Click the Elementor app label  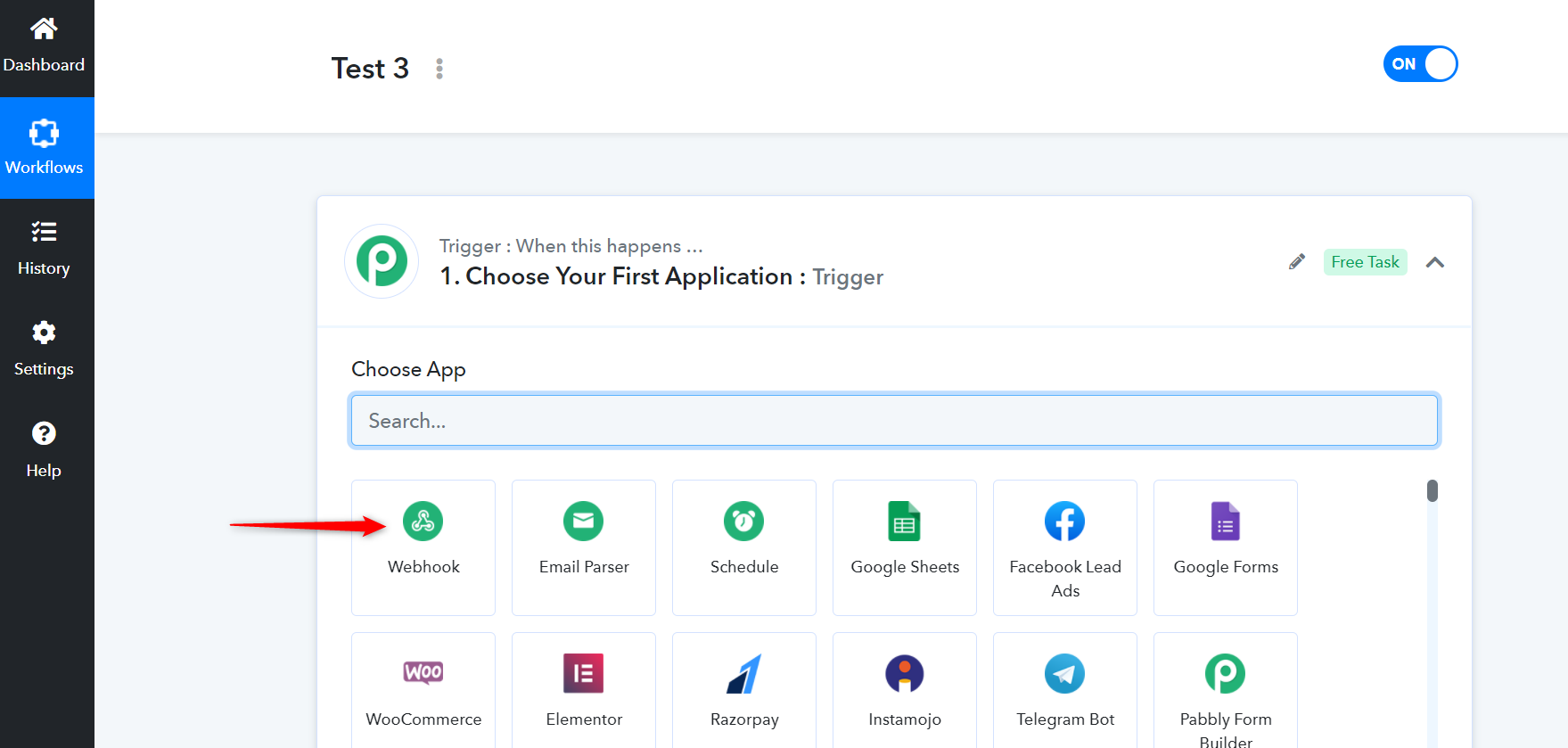click(584, 719)
